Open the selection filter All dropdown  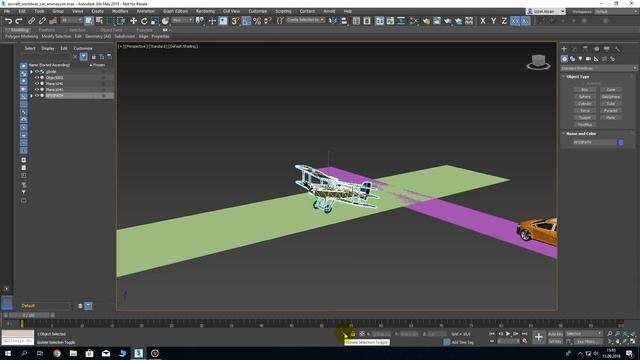71,20
